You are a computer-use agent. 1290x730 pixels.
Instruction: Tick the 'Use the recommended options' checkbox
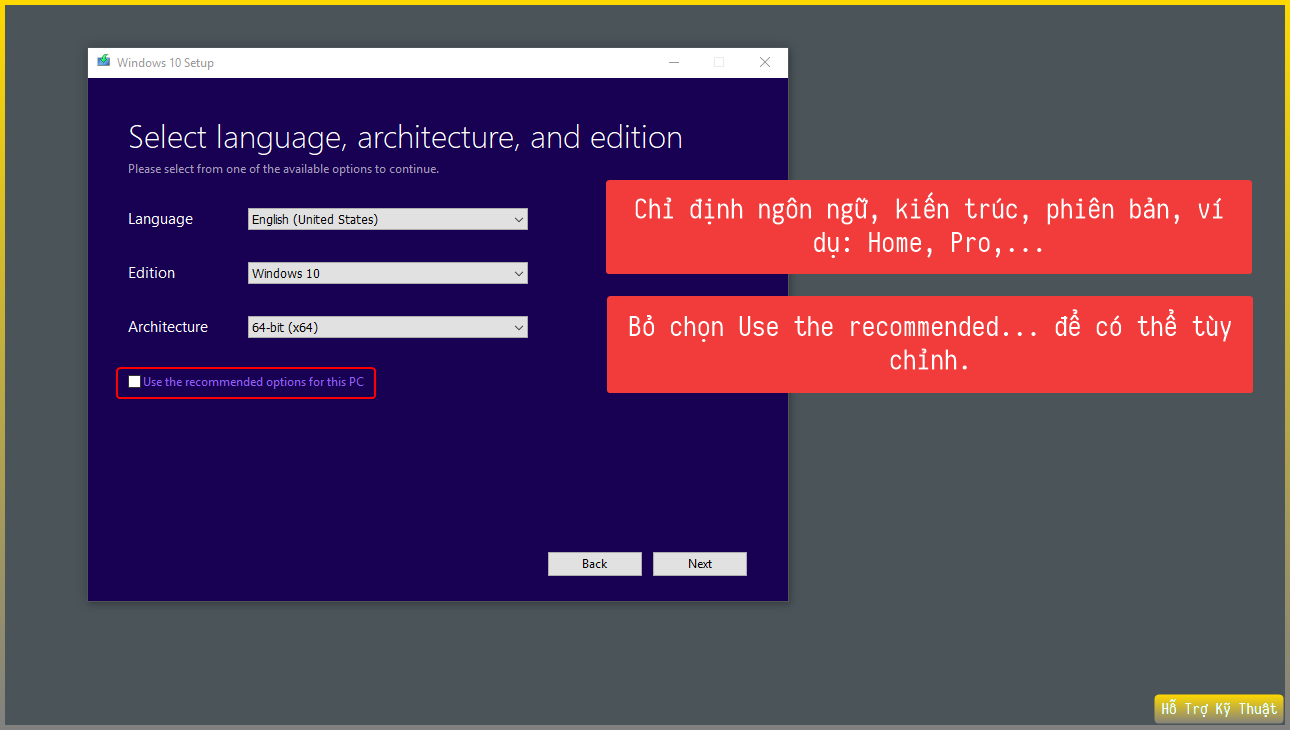coord(135,382)
